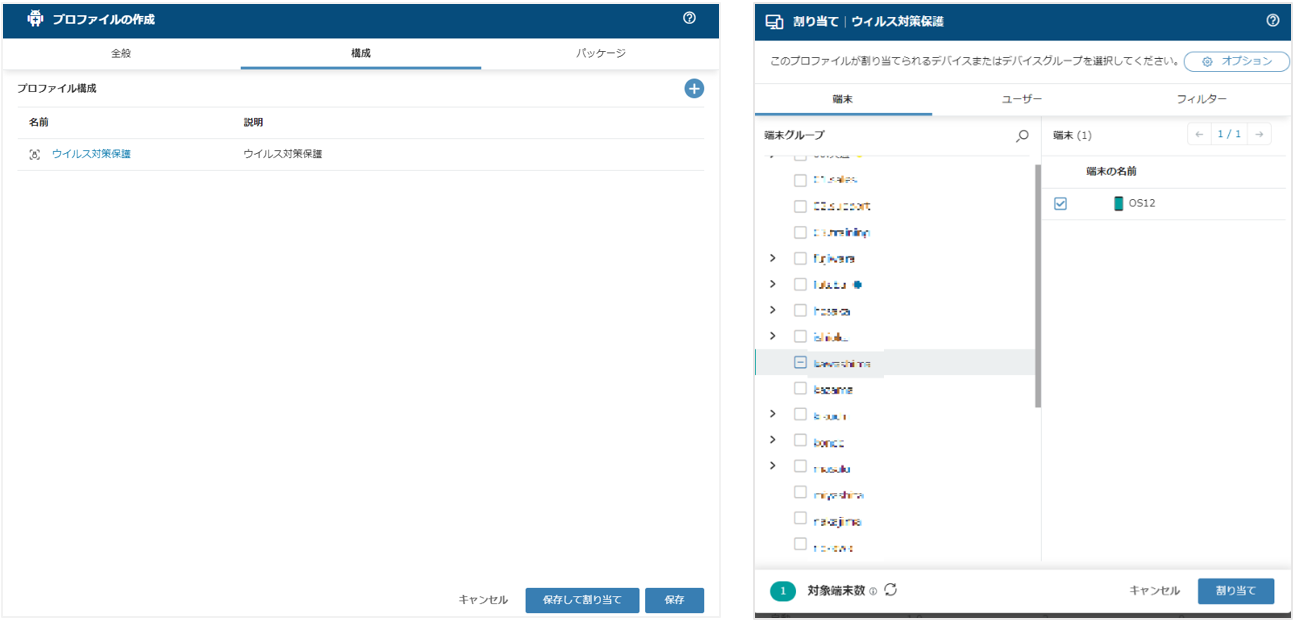Click the OS12 device phone icon

tap(1119, 203)
